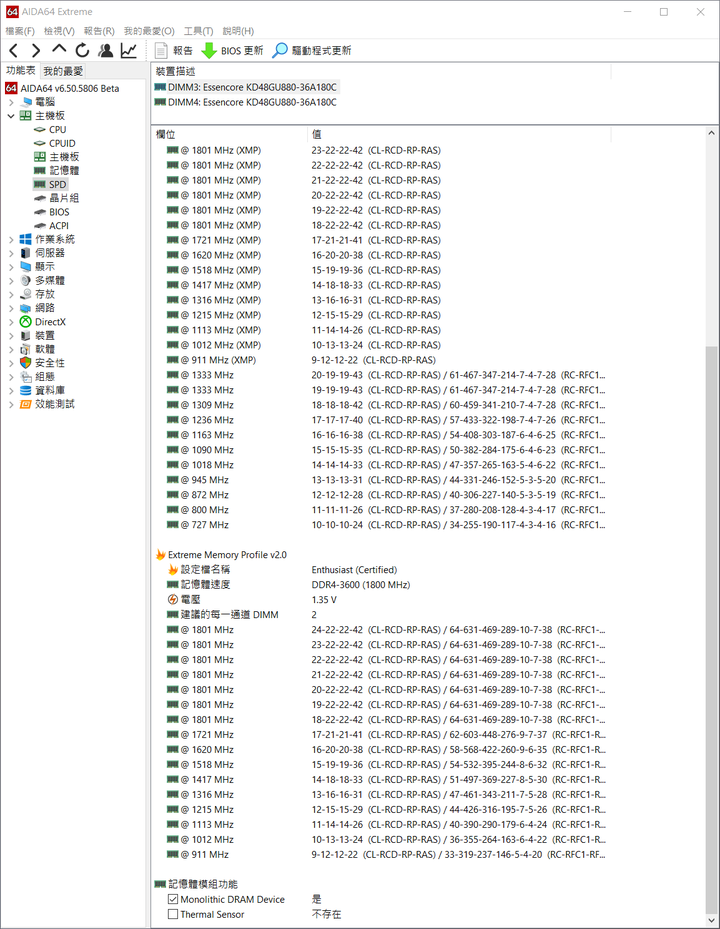Click the 裝置描述 column header
The height and width of the screenshot is (929, 720).
(381, 71)
